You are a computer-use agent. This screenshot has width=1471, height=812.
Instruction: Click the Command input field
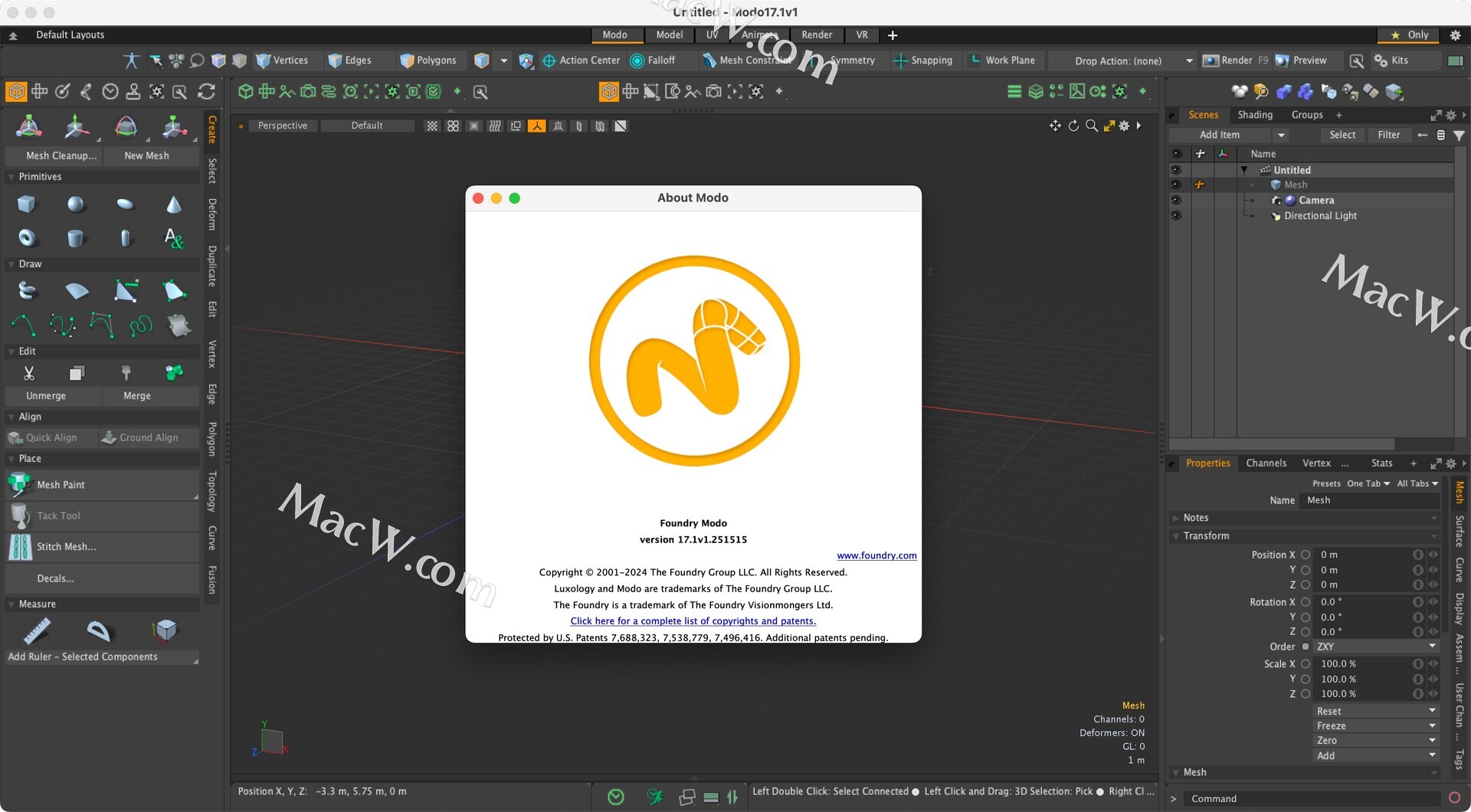tap(1312, 798)
